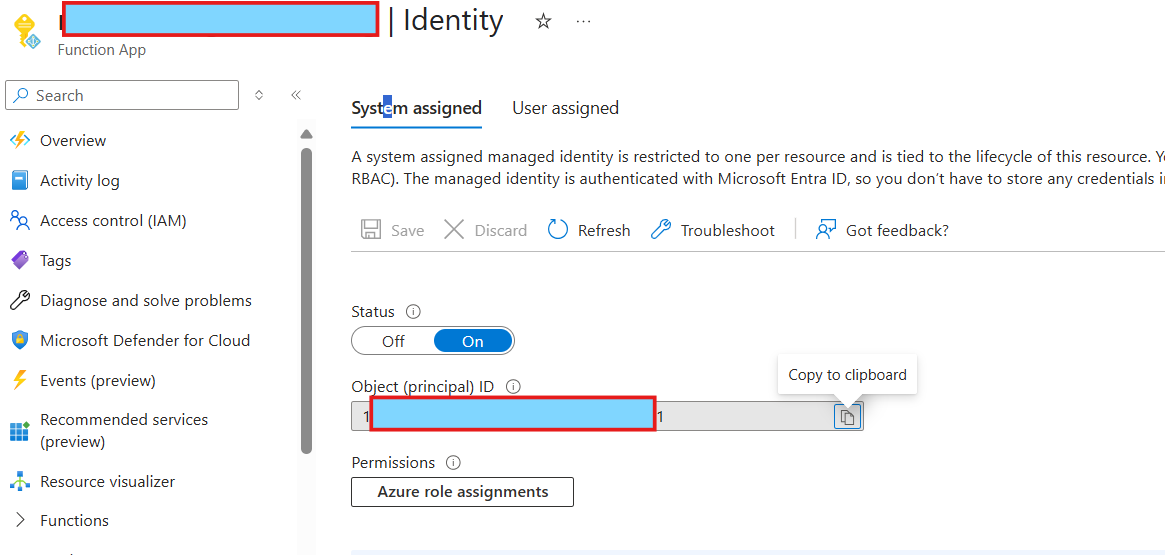
Task: Collapse the left sidebar with chevrons
Action: pos(296,95)
